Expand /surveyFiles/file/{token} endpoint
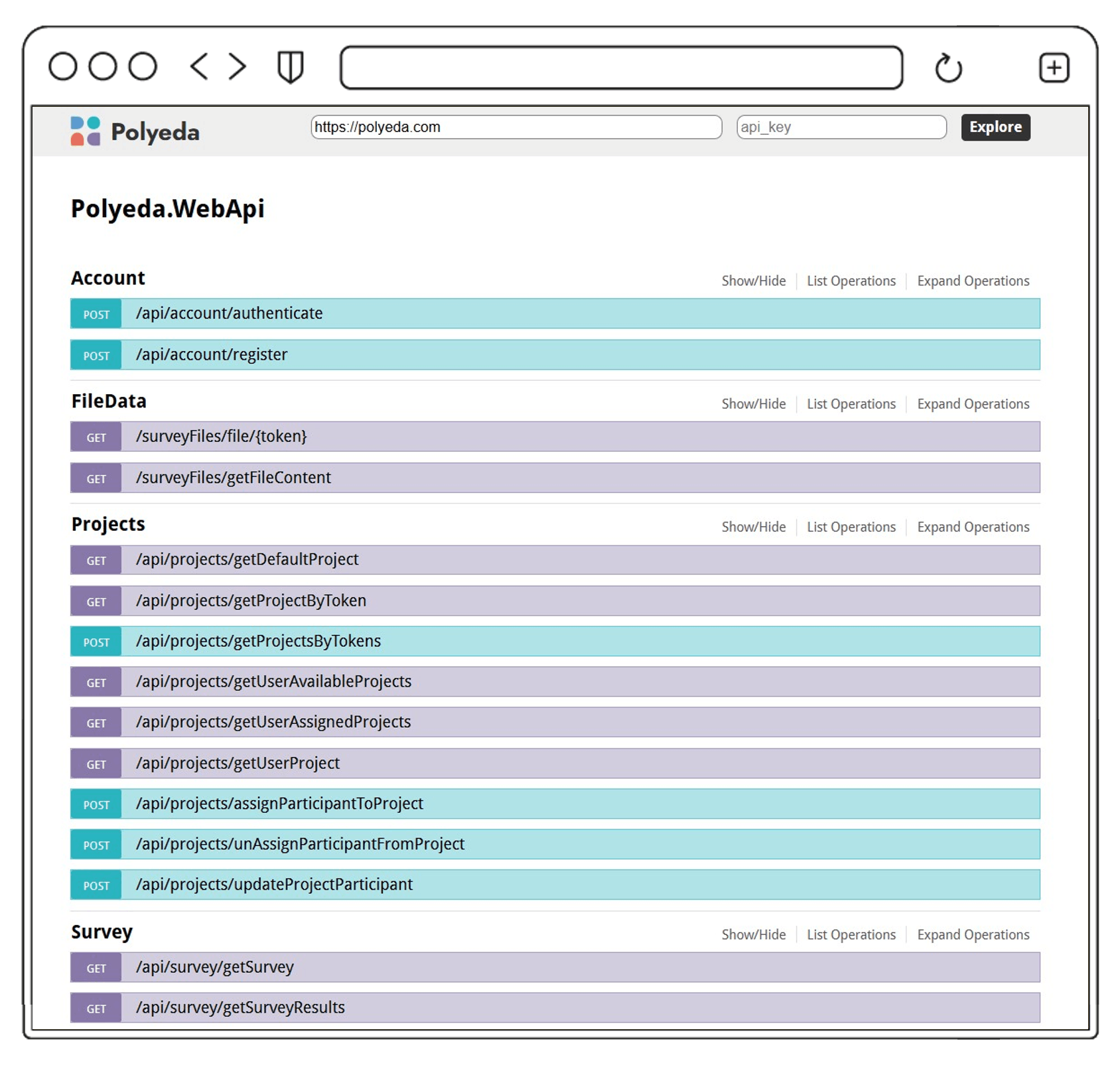This screenshot has width=1120, height=1065. coord(555,437)
